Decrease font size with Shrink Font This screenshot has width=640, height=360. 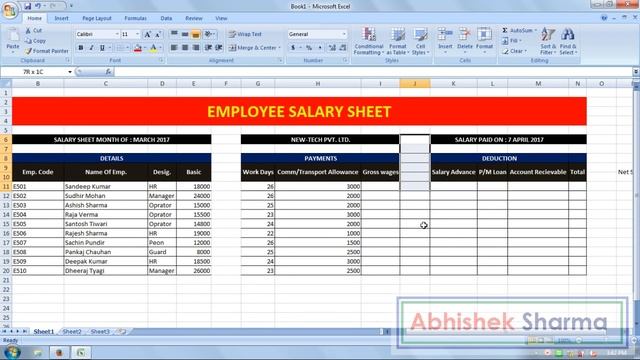158,35
